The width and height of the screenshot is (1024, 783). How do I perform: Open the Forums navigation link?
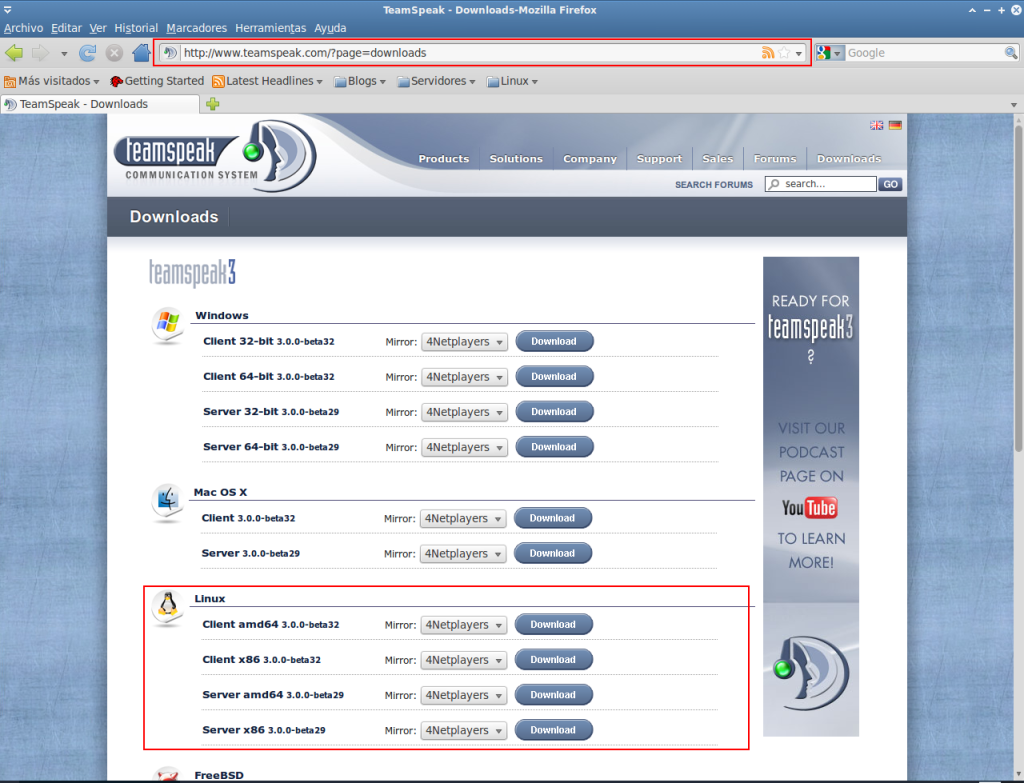click(x=775, y=159)
